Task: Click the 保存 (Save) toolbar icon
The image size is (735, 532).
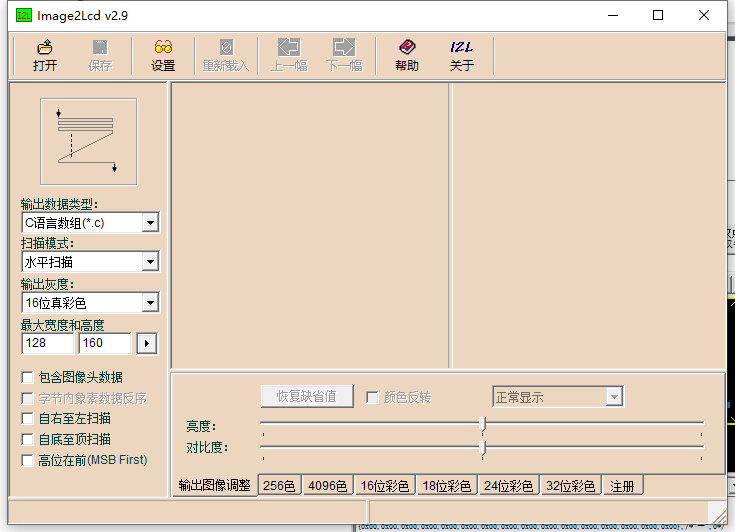Action: tap(100, 47)
